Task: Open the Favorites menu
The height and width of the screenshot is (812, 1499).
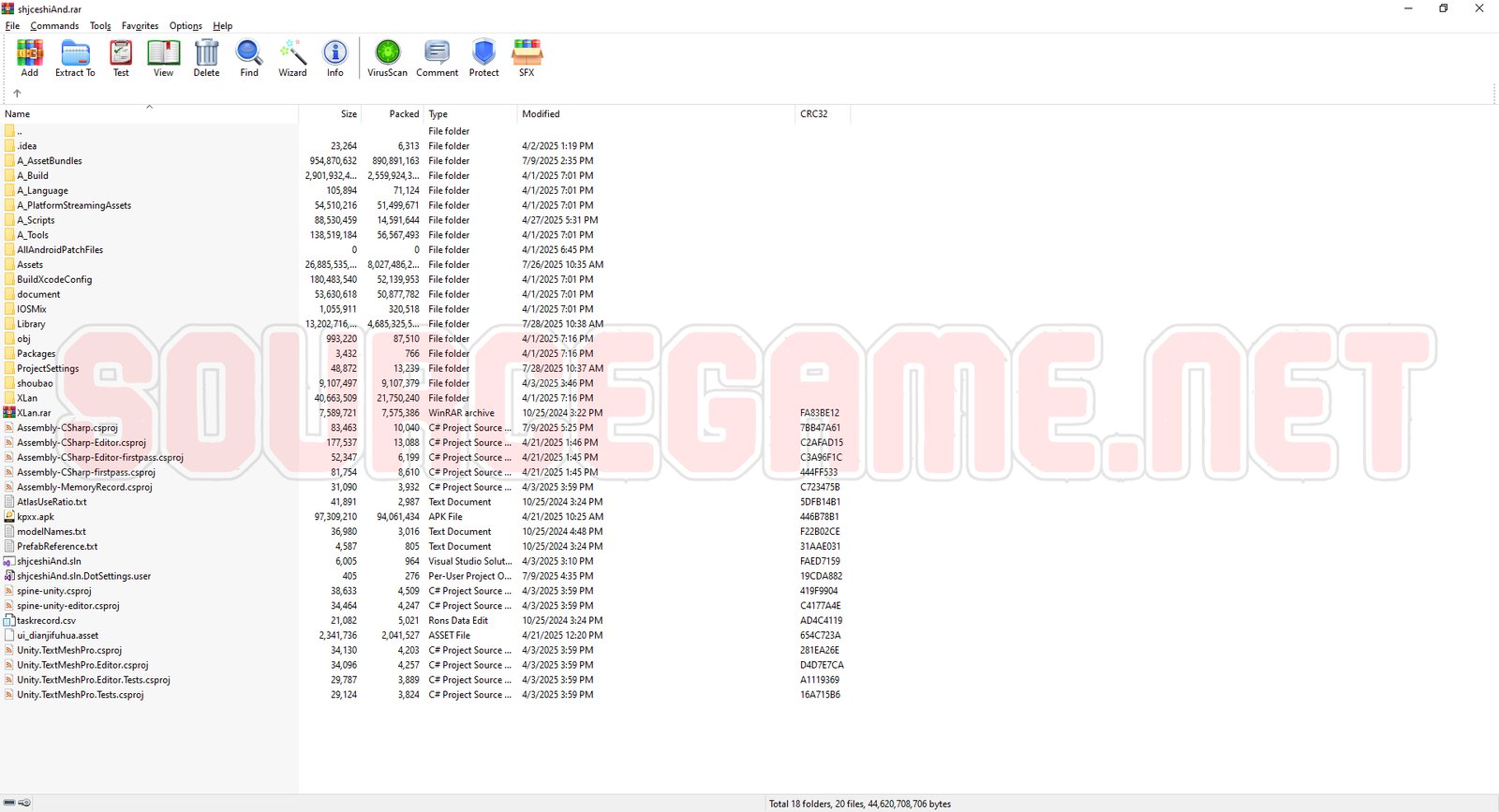Action: [140, 26]
